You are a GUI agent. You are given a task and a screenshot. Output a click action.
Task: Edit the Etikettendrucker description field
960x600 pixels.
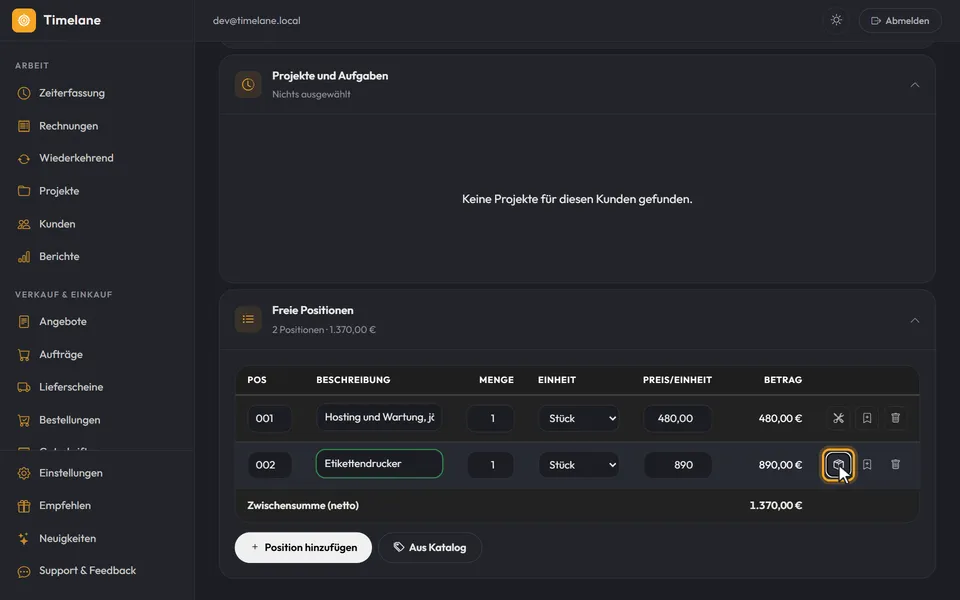click(x=379, y=463)
